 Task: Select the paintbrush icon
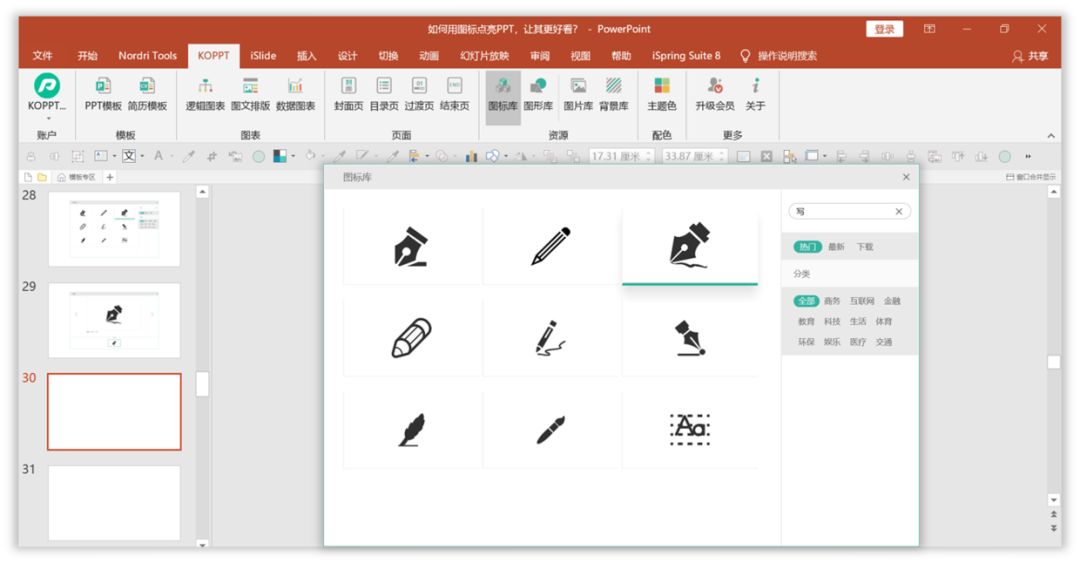(x=550, y=429)
